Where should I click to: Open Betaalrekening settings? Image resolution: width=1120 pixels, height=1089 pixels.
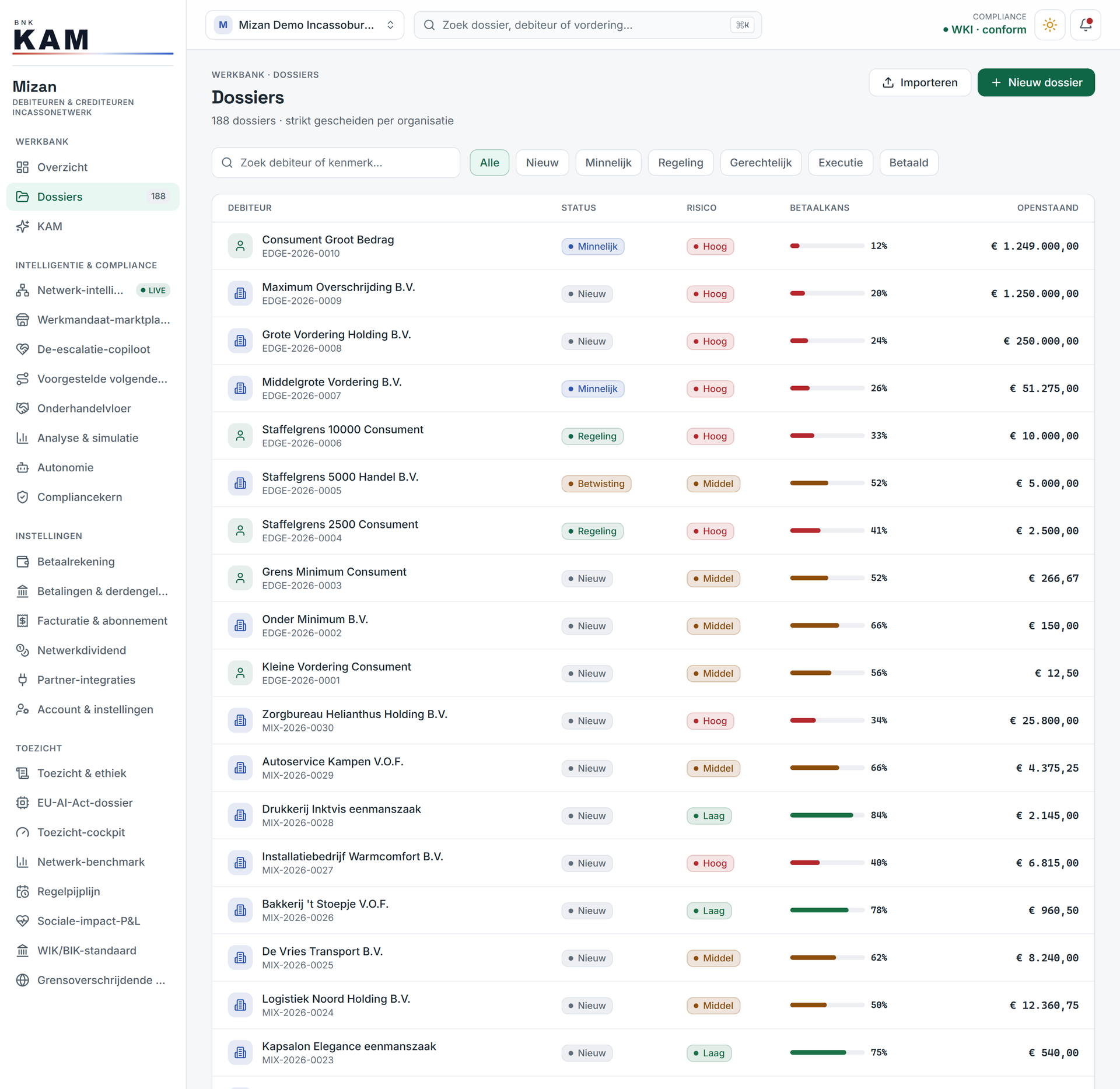[93, 562]
